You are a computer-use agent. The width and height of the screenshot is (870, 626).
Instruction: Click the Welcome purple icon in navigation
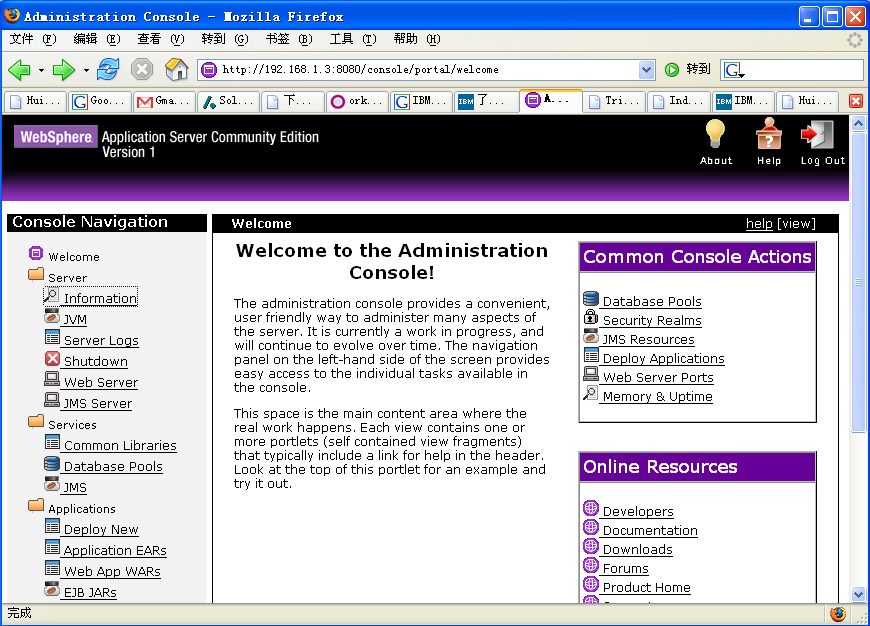click(x=36, y=254)
